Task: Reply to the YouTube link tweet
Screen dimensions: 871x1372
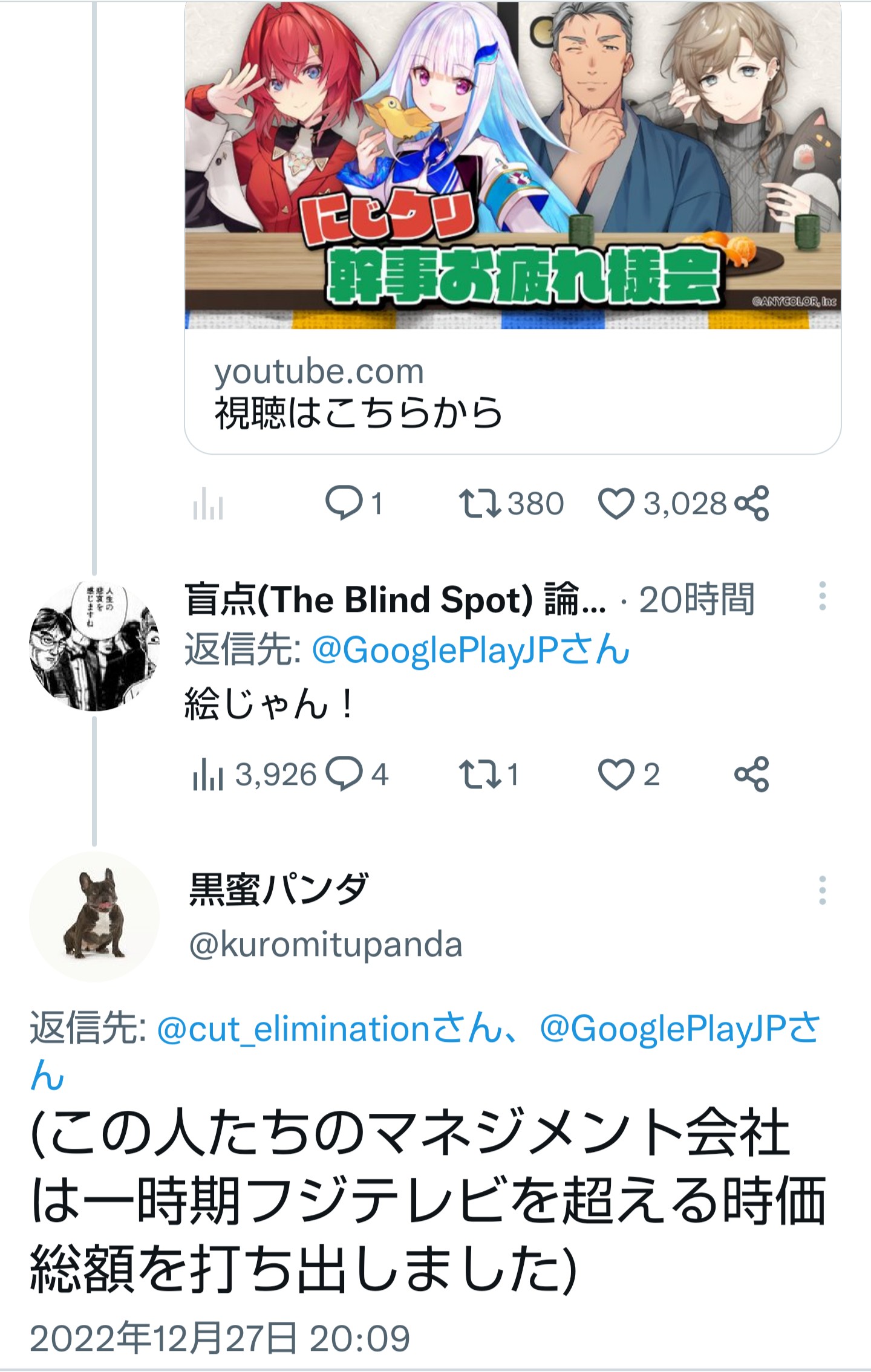Action: (344, 504)
